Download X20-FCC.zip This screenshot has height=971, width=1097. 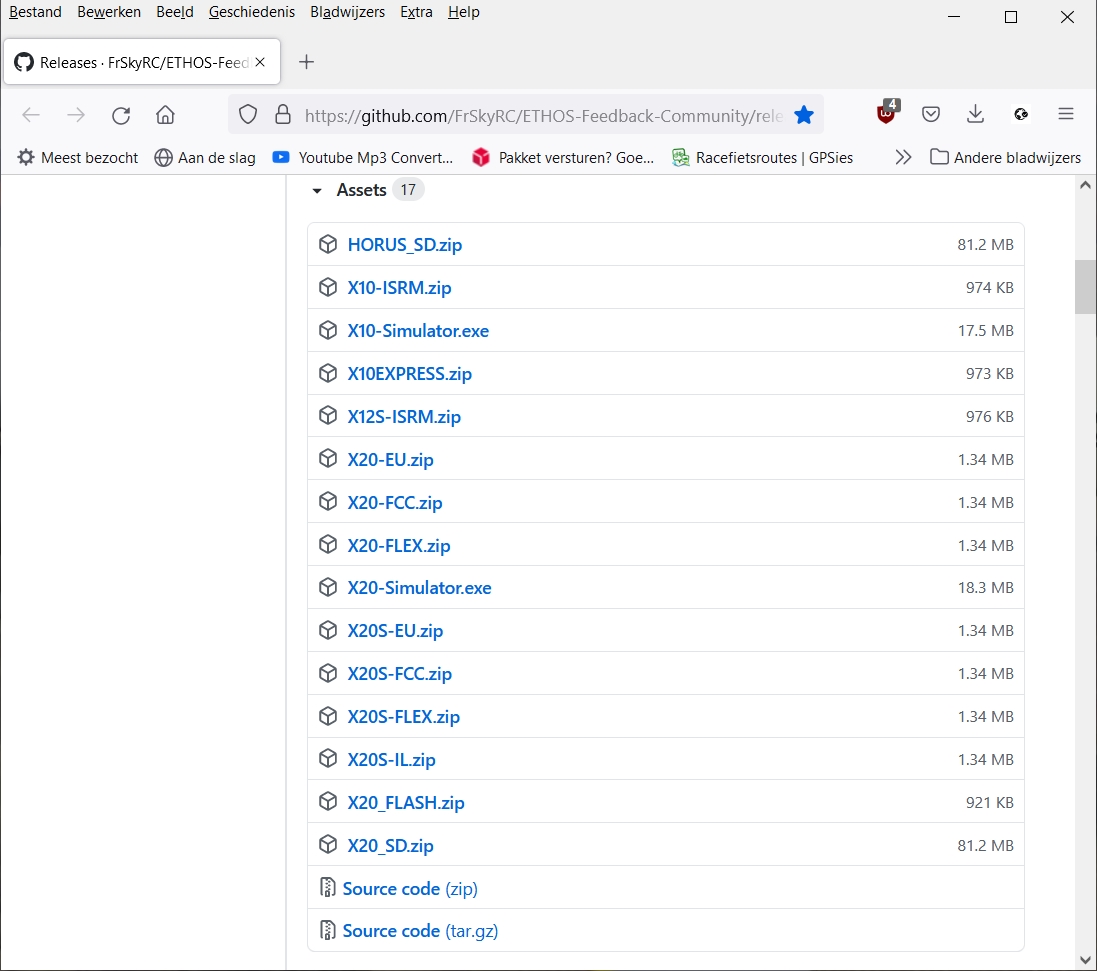[x=395, y=502]
